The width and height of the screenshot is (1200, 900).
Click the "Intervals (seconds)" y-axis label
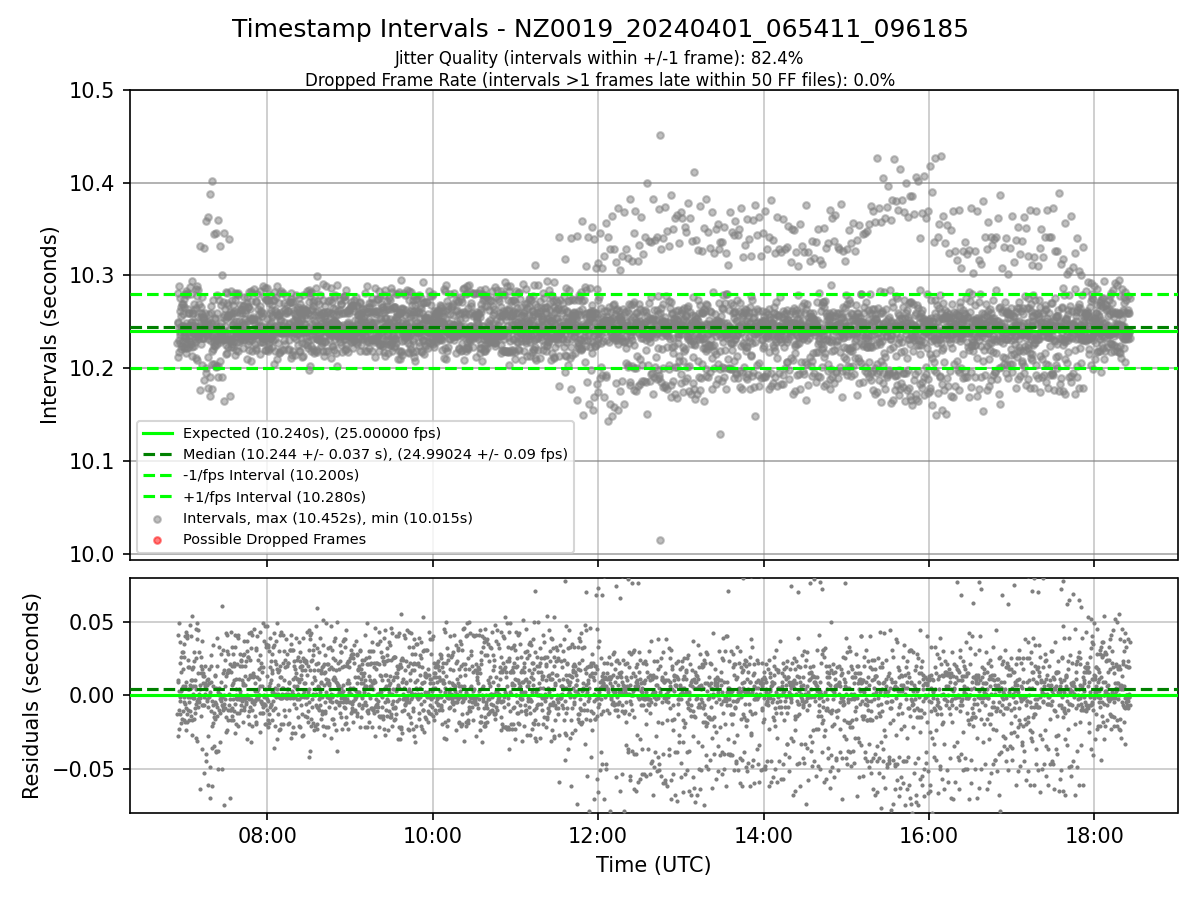pyautogui.click(x=49, y=325)
